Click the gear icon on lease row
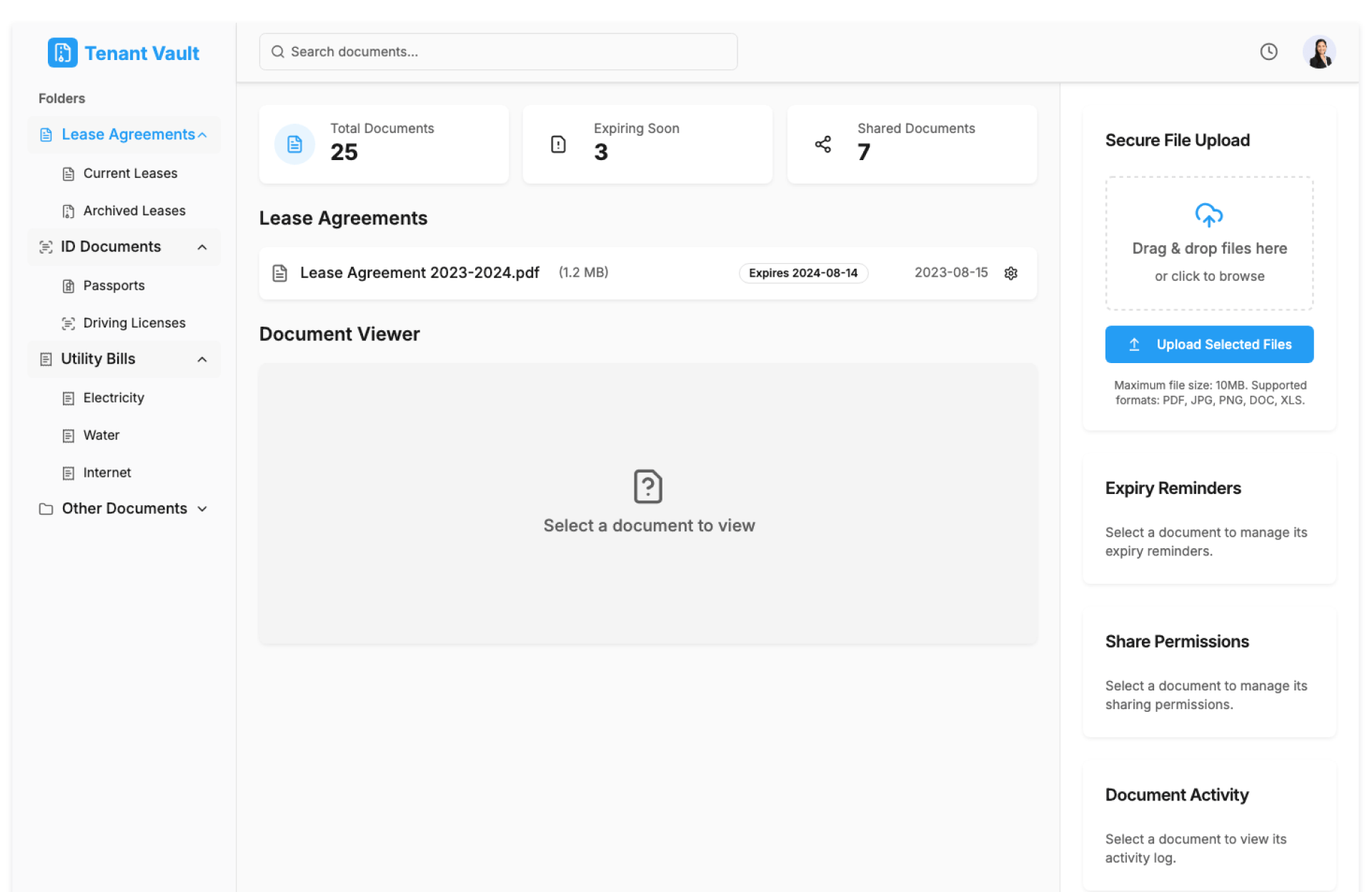Viewport: 1372px width, 892px height. coord(1010,273)
